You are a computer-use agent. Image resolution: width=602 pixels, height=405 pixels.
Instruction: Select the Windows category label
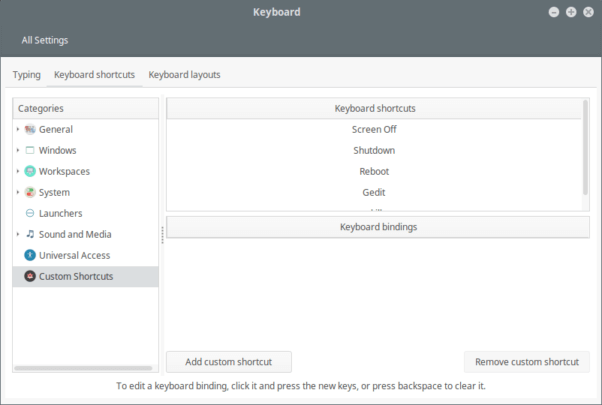point(58,150)
